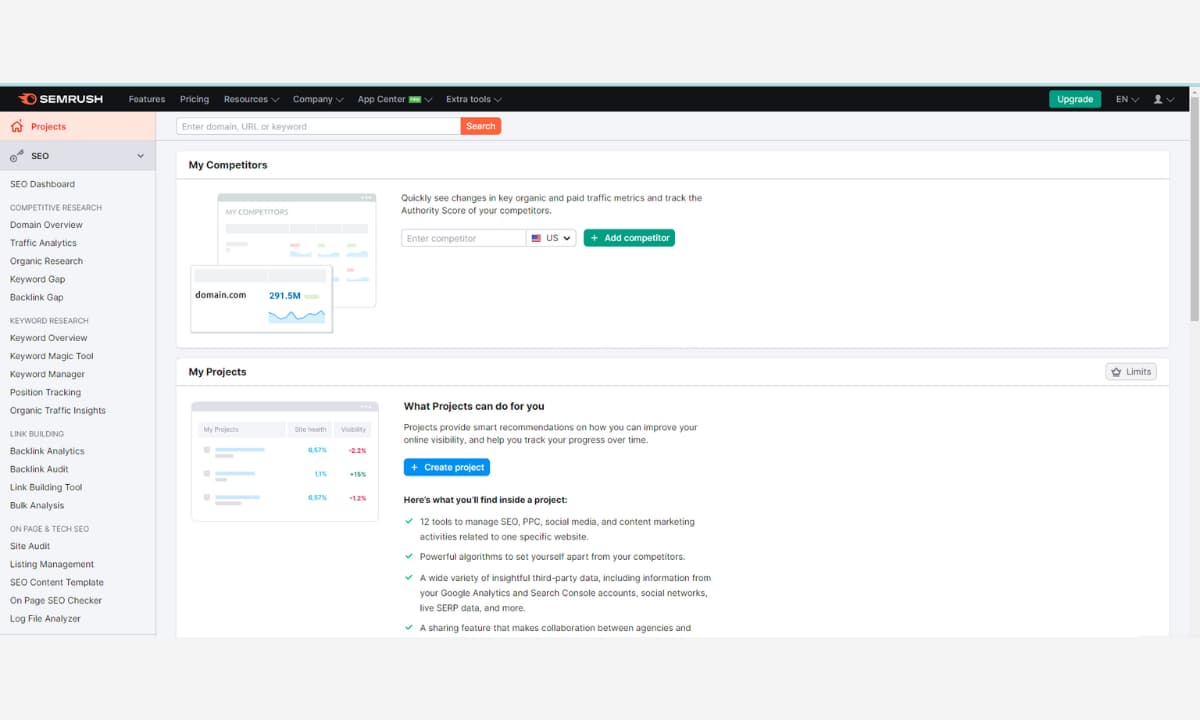The height and width of the screenshot is (720, 1200).
Task: Click the Add competitor button
Action: [629, 238]
